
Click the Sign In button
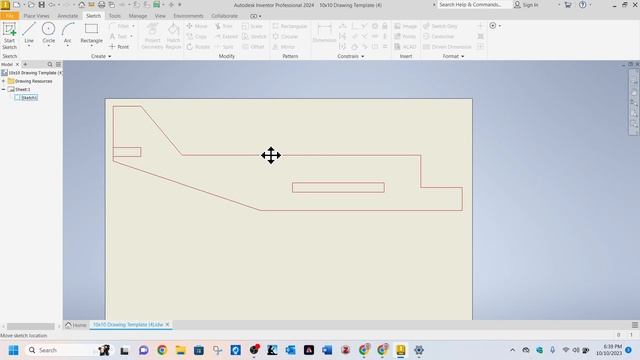[x=526, y=5]
